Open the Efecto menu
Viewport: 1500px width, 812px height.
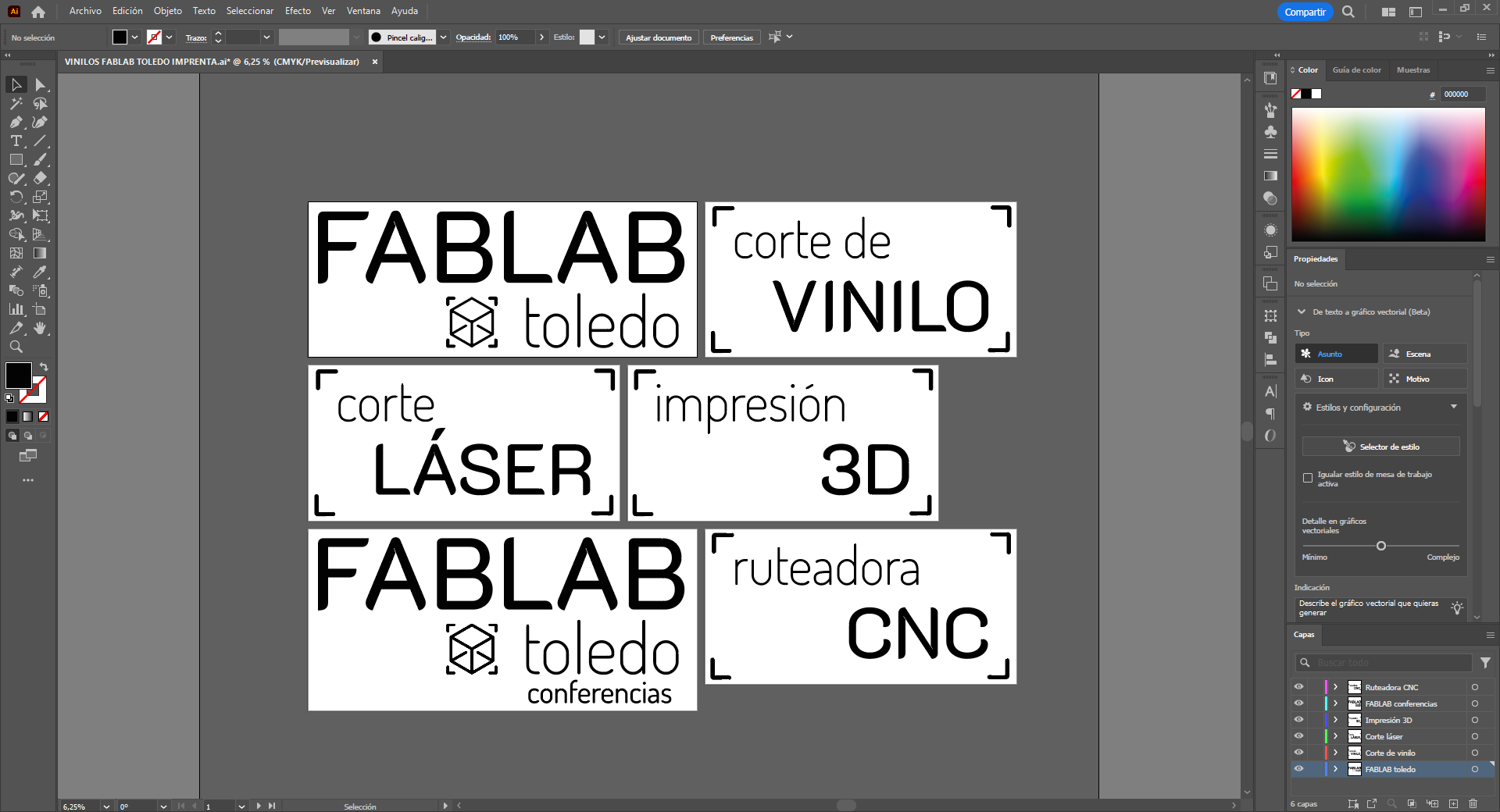(298, 11)
